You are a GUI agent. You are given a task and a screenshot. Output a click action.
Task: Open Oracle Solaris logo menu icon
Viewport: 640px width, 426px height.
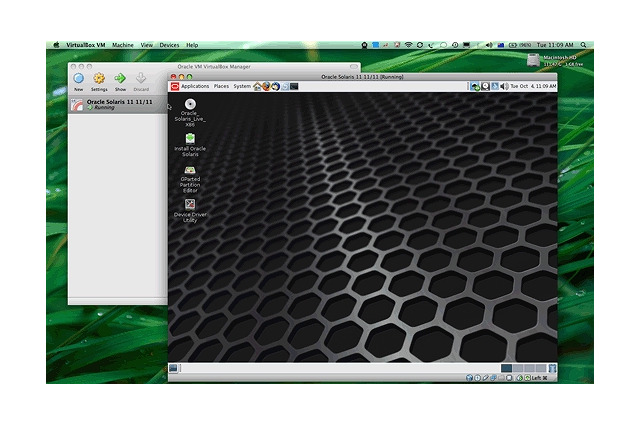175,87
